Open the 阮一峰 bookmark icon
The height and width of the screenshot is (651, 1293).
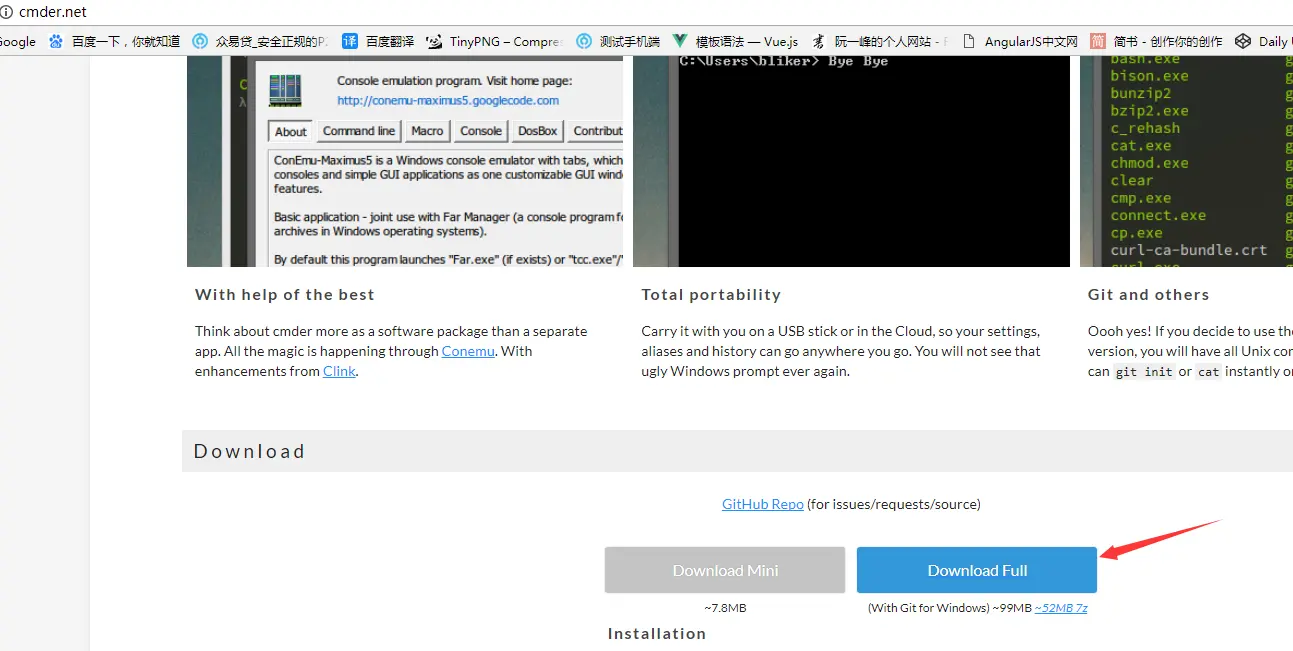click(819, 41)
